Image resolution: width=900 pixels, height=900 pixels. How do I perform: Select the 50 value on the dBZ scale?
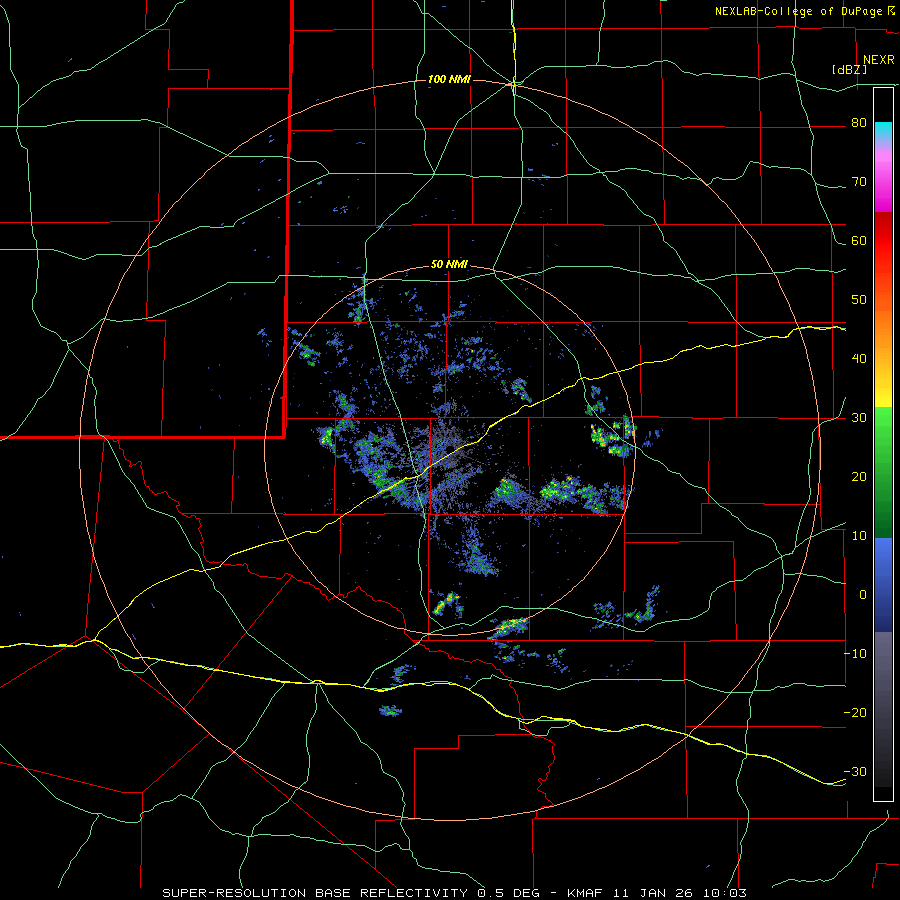pos(859,300)
